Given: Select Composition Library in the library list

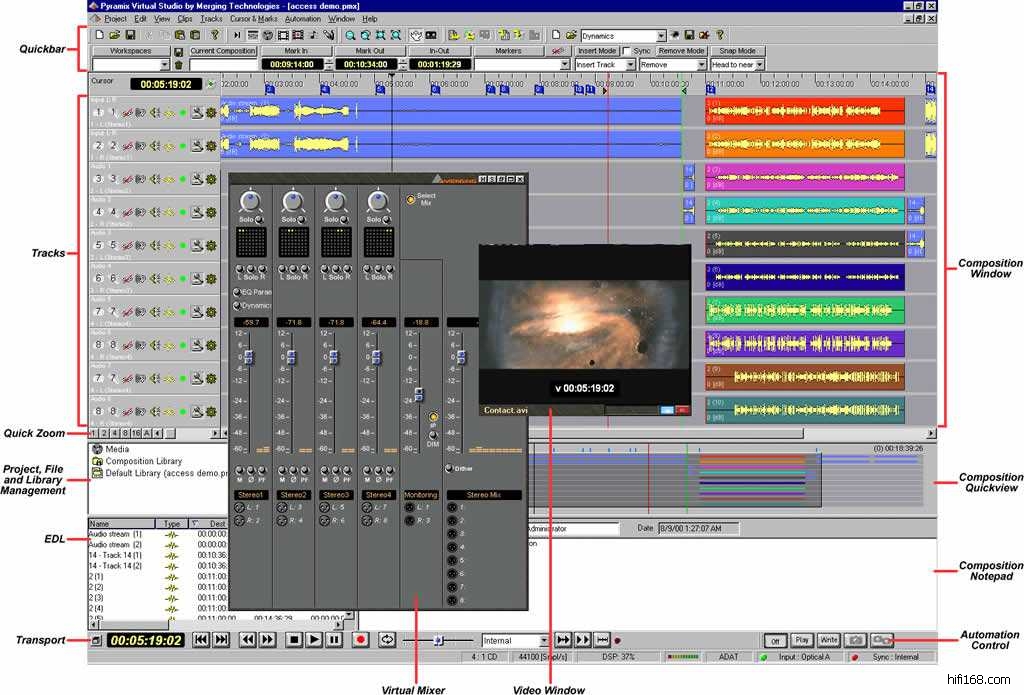Looking at the screenshot, I should tap(142, 461).
